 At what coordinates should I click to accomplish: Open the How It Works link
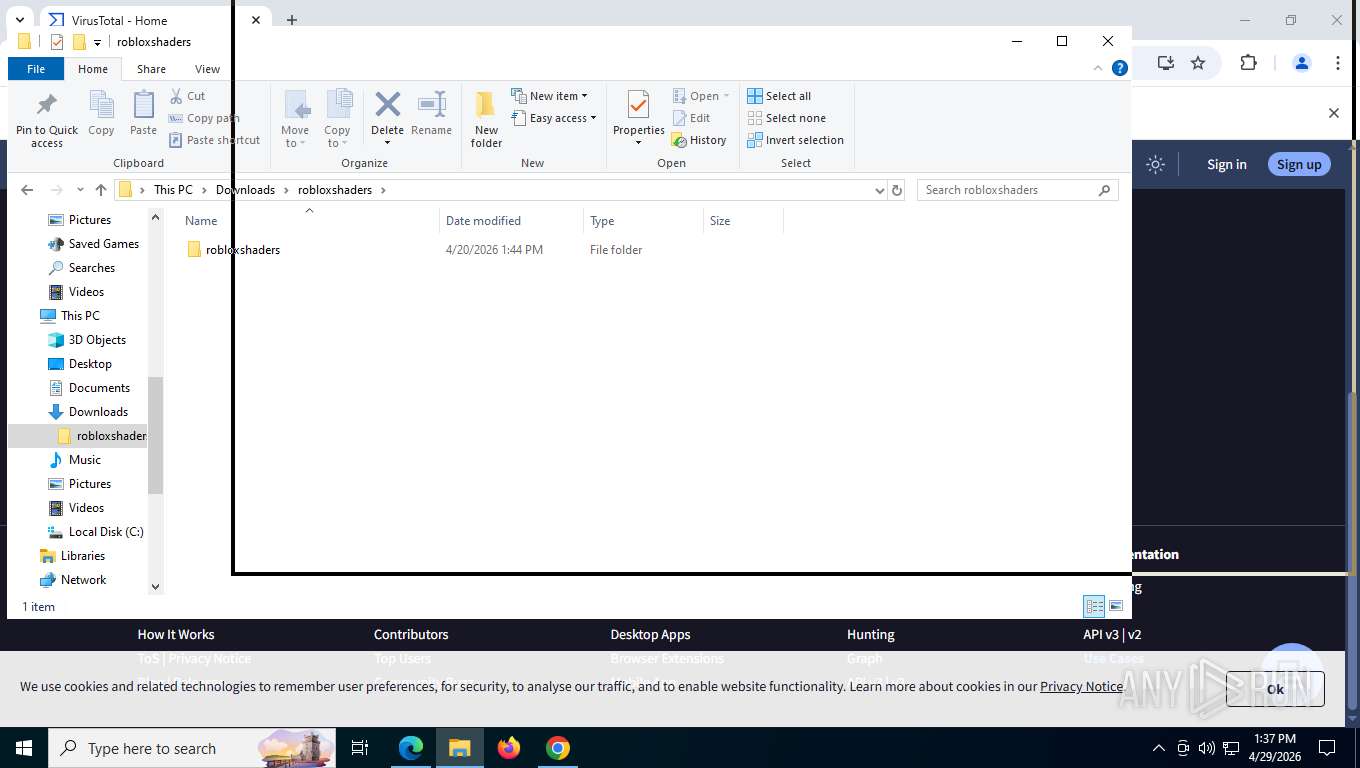coord(176,634)
